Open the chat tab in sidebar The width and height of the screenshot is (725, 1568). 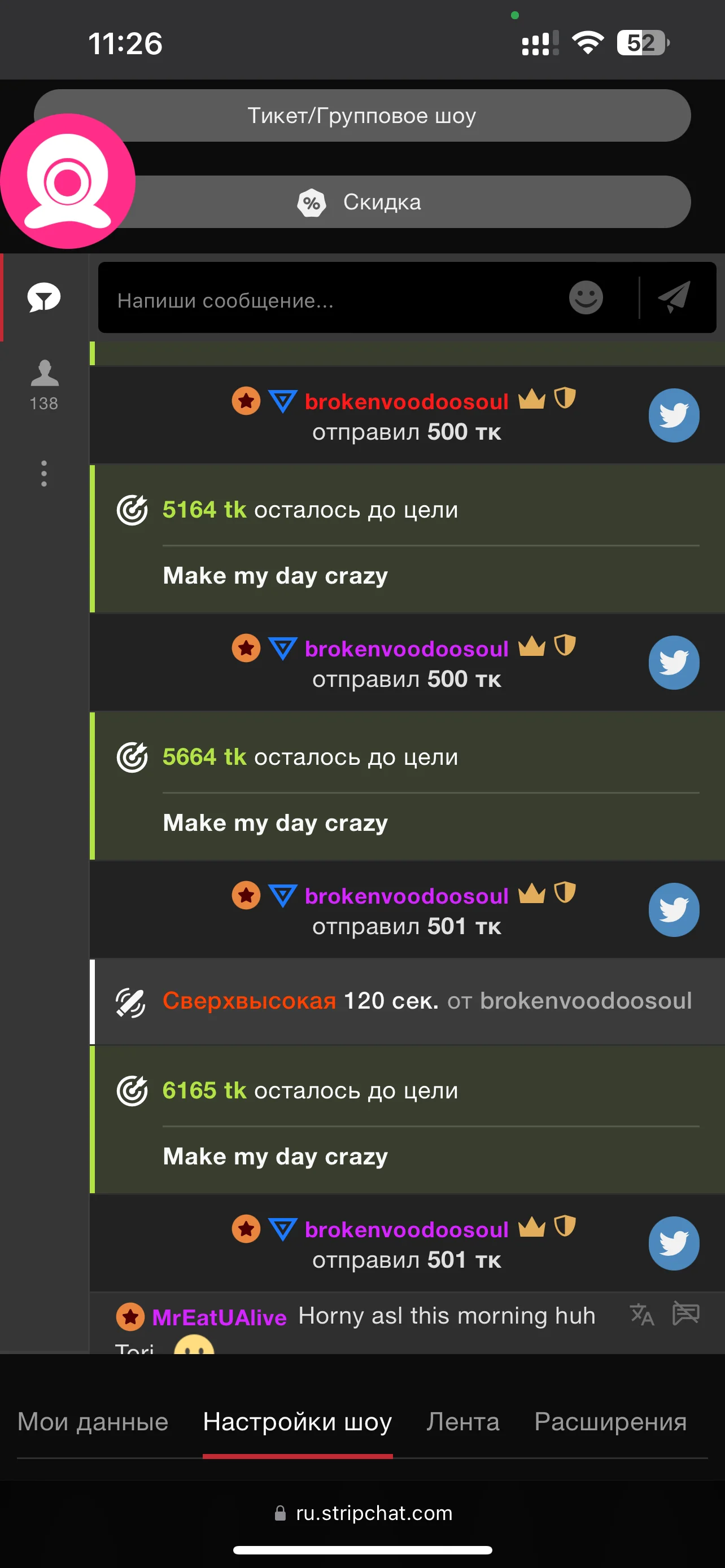point(44,297)
